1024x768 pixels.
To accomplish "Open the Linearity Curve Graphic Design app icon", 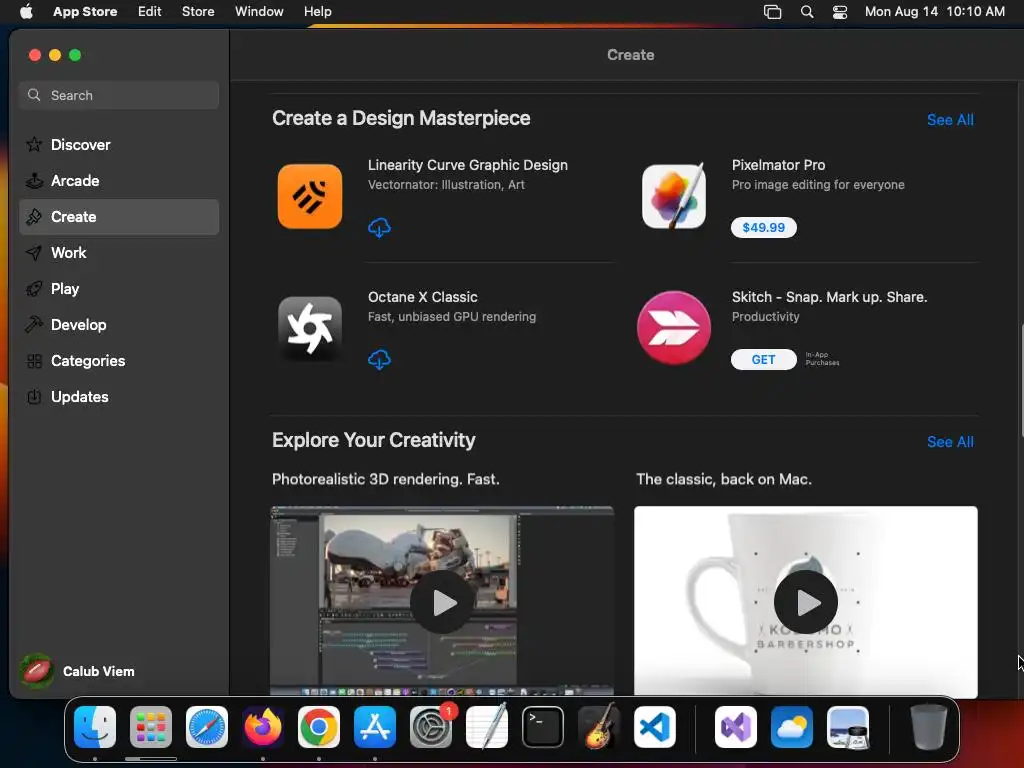I will [310, 197].
